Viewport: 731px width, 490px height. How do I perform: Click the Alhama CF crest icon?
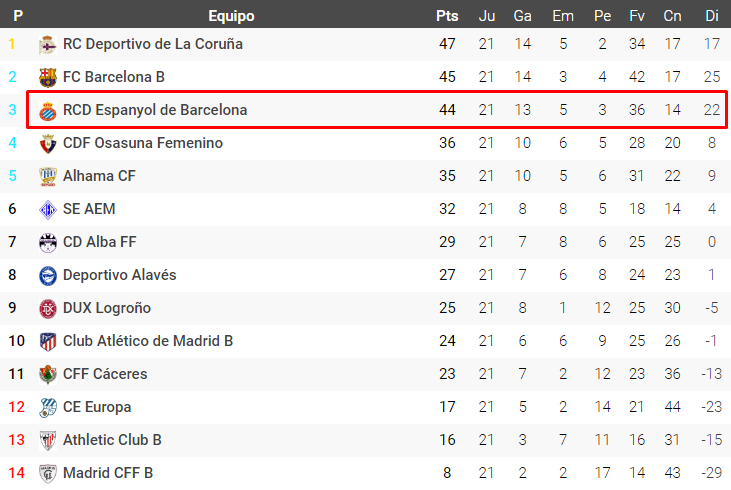click(x=48, y=176)
